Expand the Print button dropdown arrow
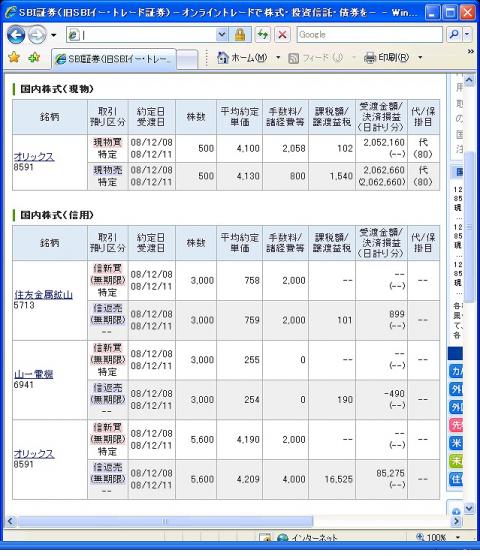The image size is (480, 556). [420, 57]
